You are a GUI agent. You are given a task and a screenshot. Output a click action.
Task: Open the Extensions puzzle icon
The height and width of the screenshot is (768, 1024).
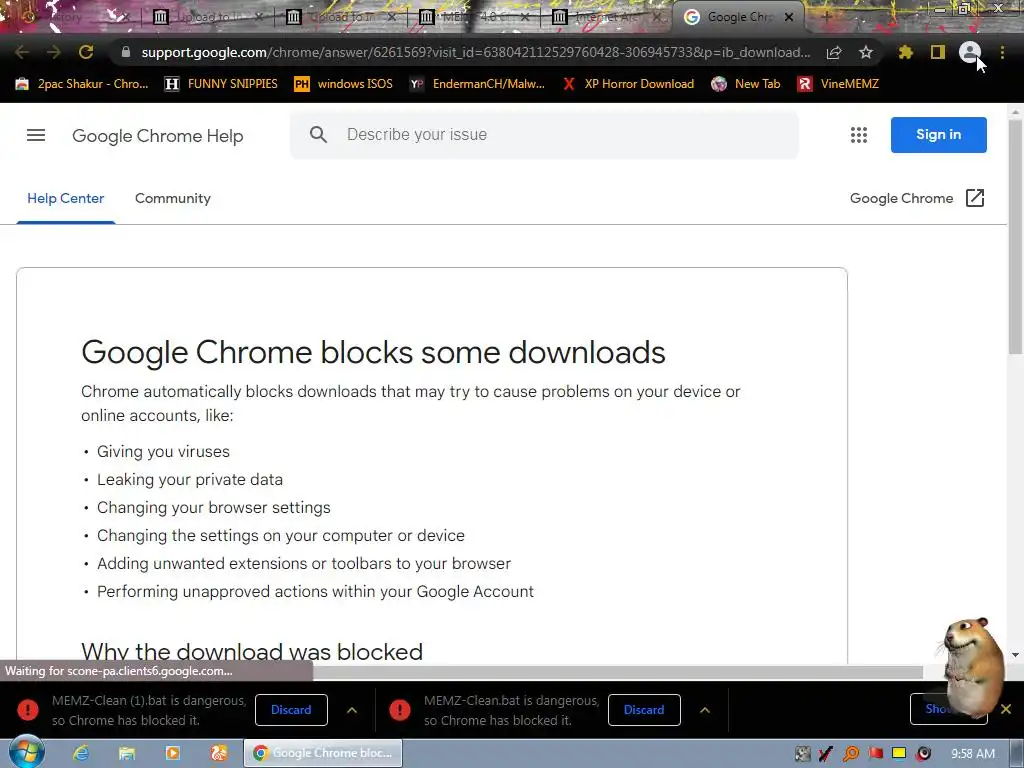pyautogui.click(x=906, y=52)
